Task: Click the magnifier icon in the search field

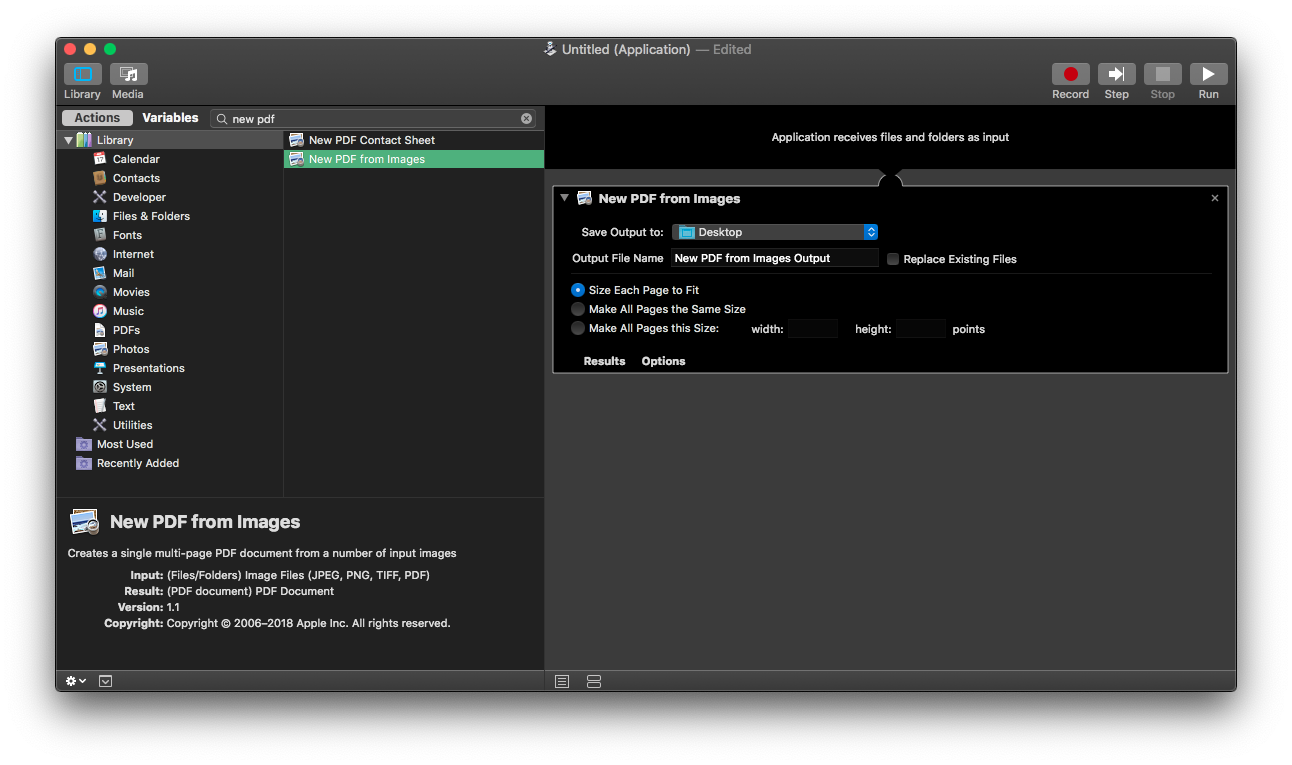Action: click(222, 119)
